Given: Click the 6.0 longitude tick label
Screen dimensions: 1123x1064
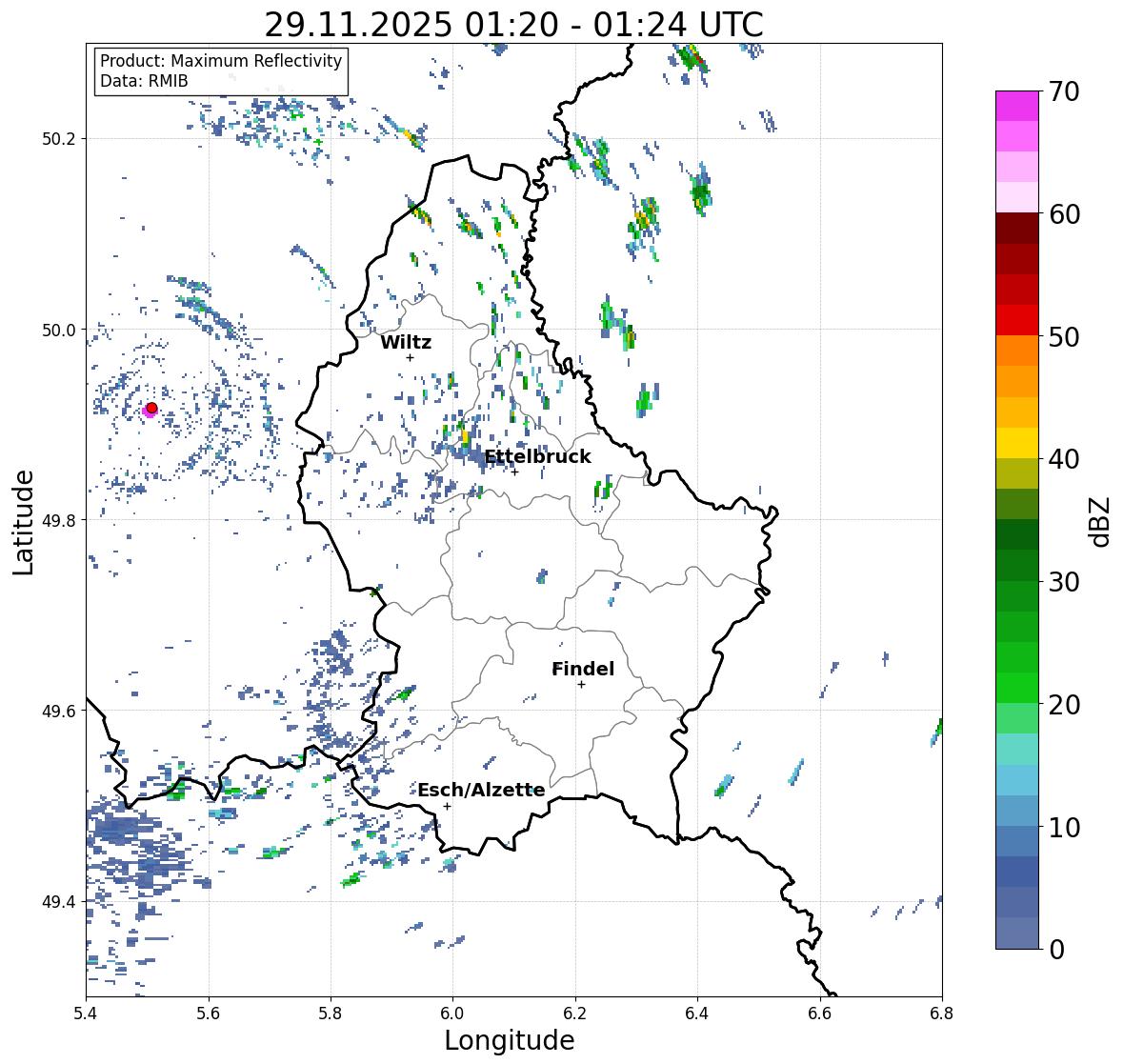Looking at the screenshot, I should click(452, 1013).
